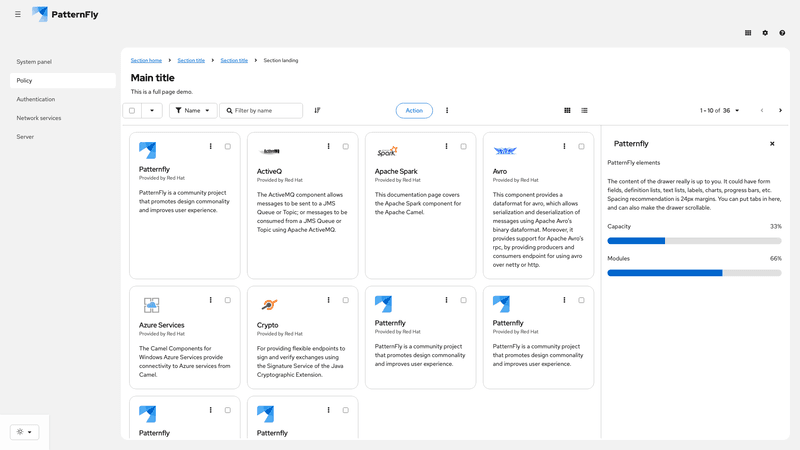Viewport: 800px width, 450px height.
Task: Click the Capacity progress bar
Action: click(694, 241)
